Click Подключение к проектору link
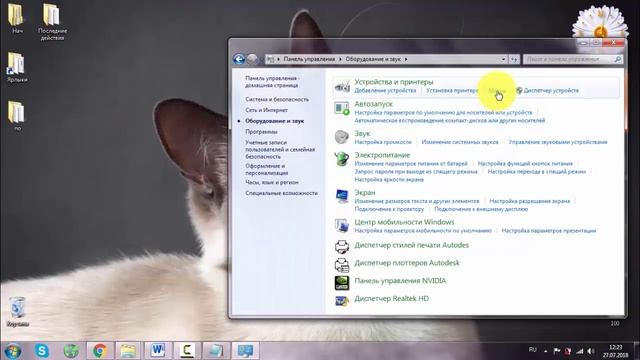 [389, 209]
